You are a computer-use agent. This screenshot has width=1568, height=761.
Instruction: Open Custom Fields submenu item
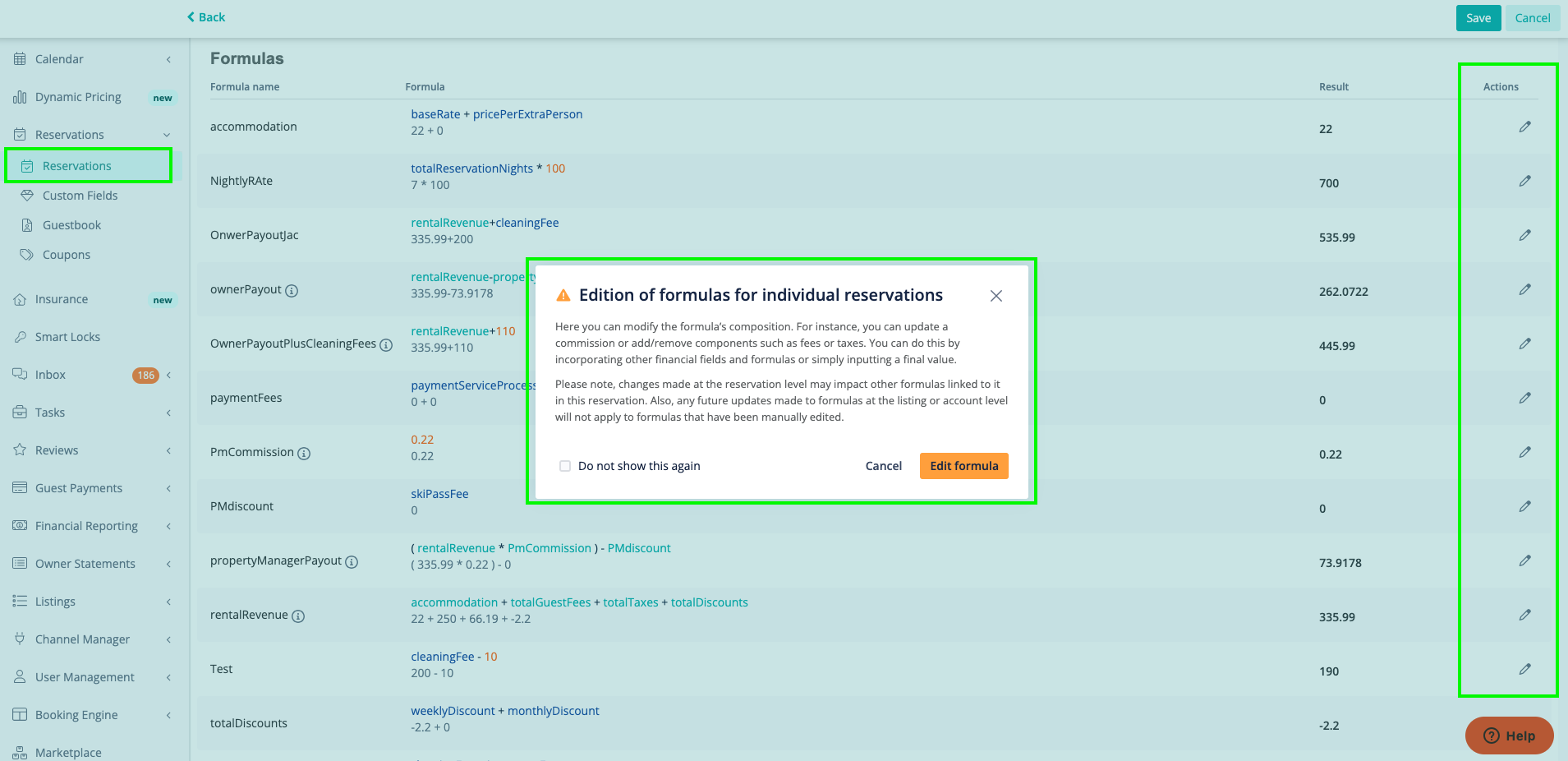pyautogui.click(x=80, y=196)
